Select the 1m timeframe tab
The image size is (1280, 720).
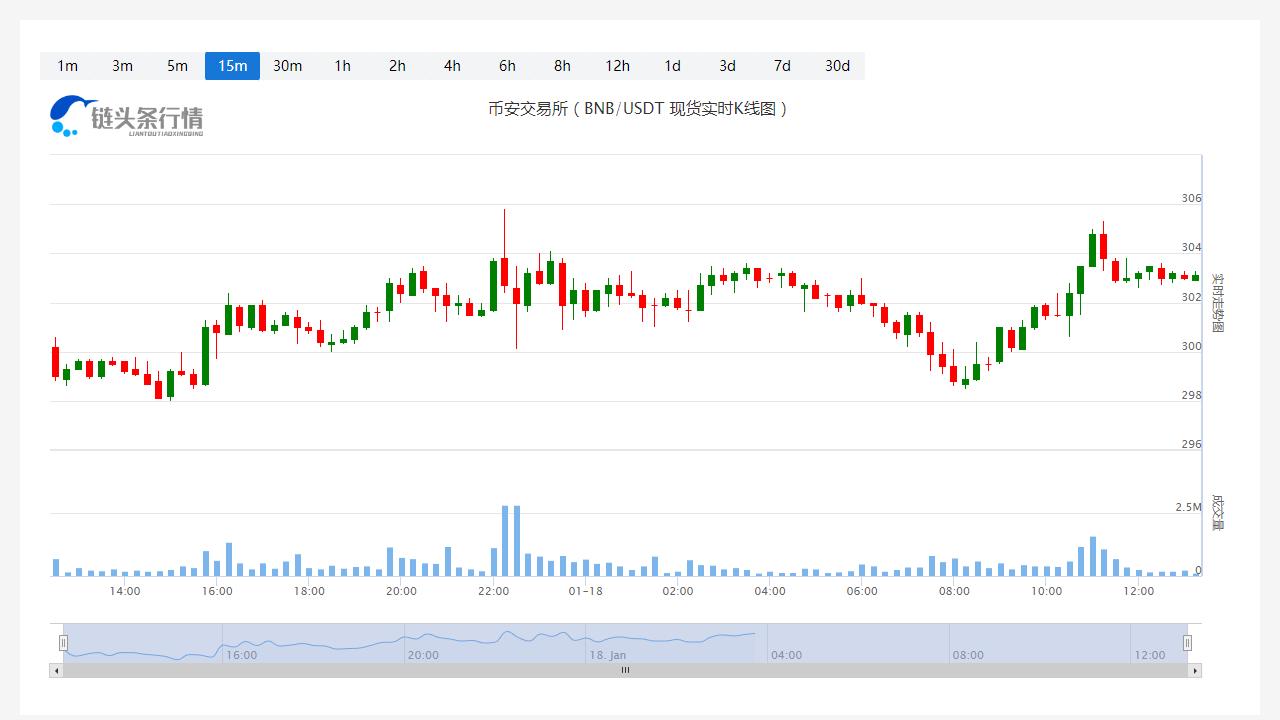point(67,66)
